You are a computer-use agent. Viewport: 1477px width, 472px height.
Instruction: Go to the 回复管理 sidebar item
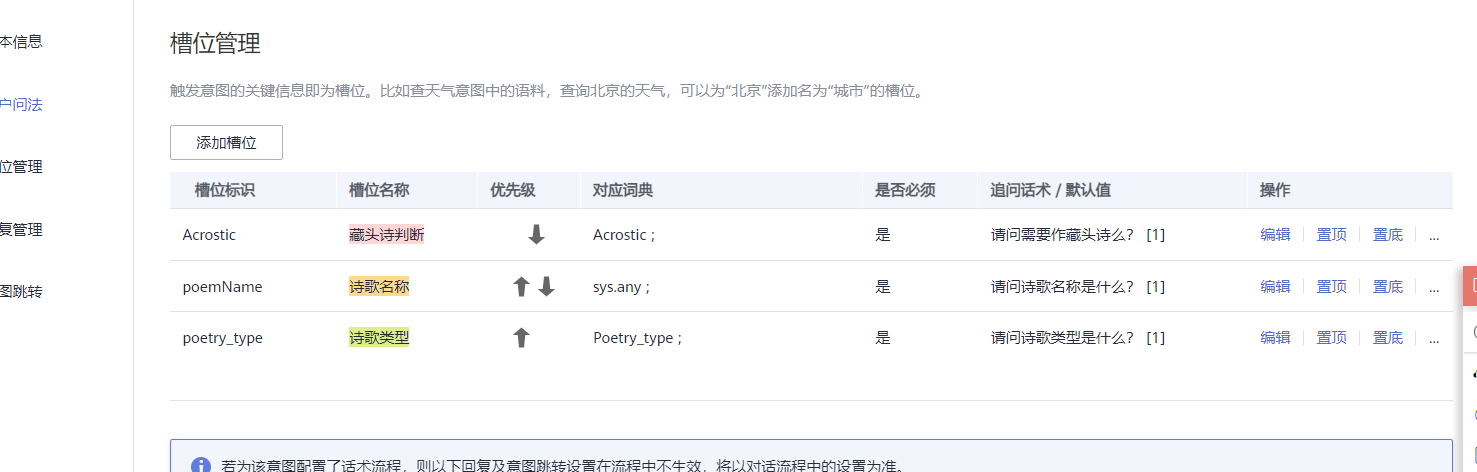click(x=21, y=229)
